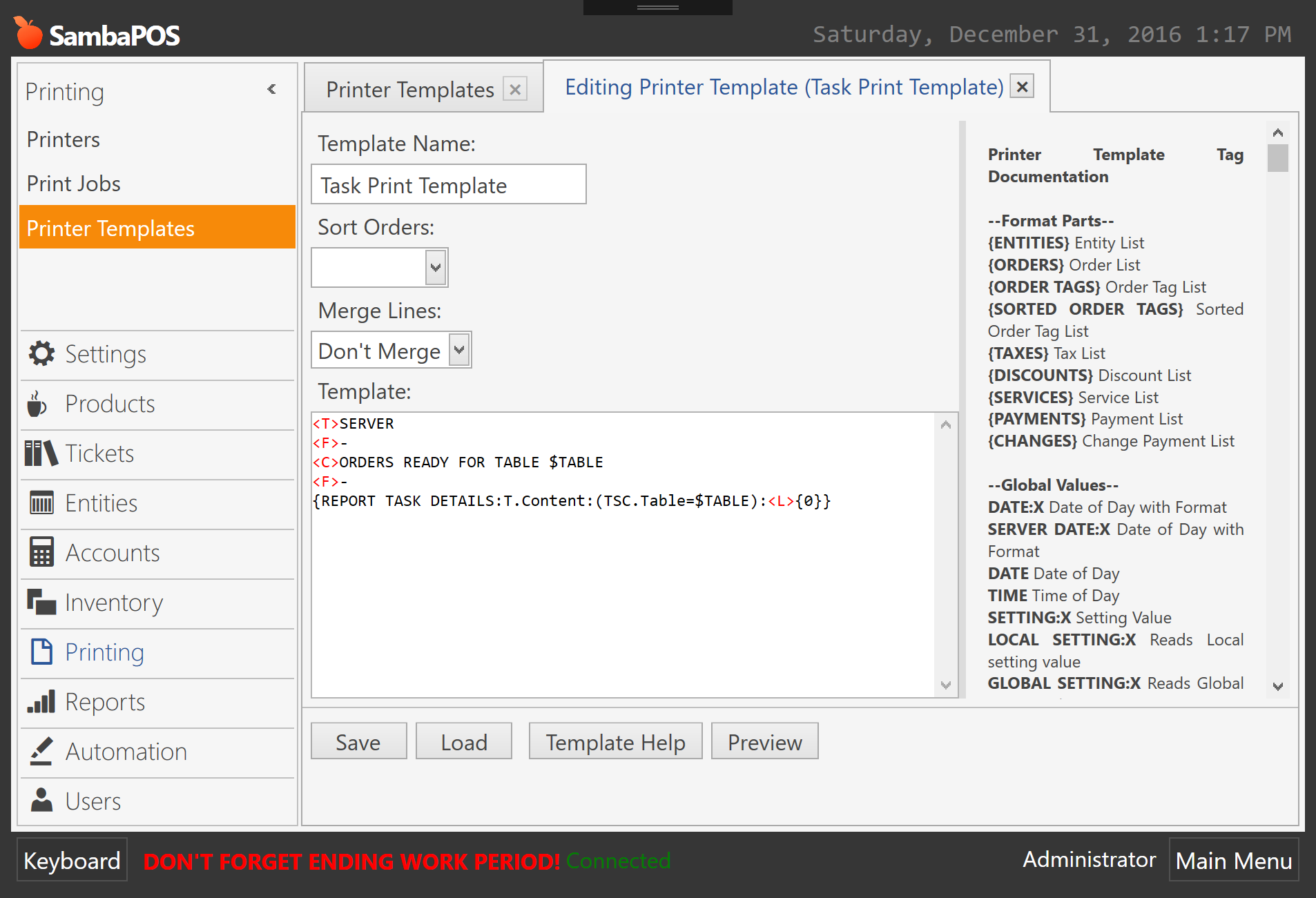Image resolution: width=1316 pixels, height=898 pixels.
Task: Click the Preview button
Action: (764, 741)
